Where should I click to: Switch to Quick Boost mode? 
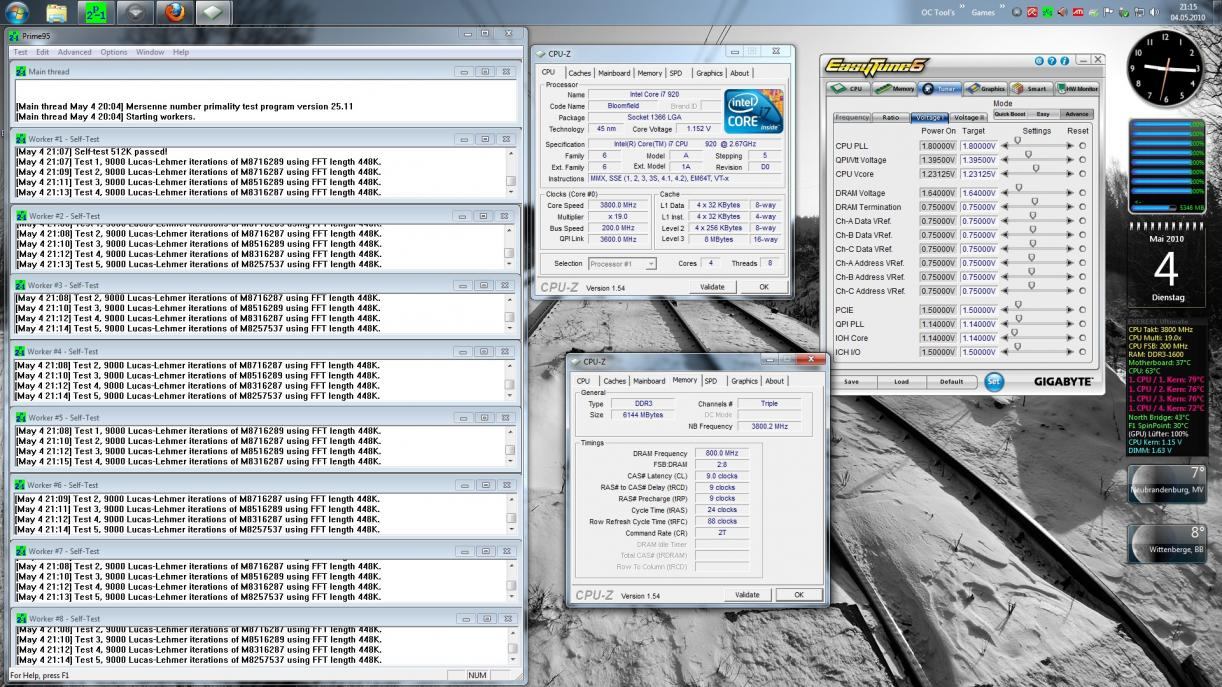point(1009,114)
